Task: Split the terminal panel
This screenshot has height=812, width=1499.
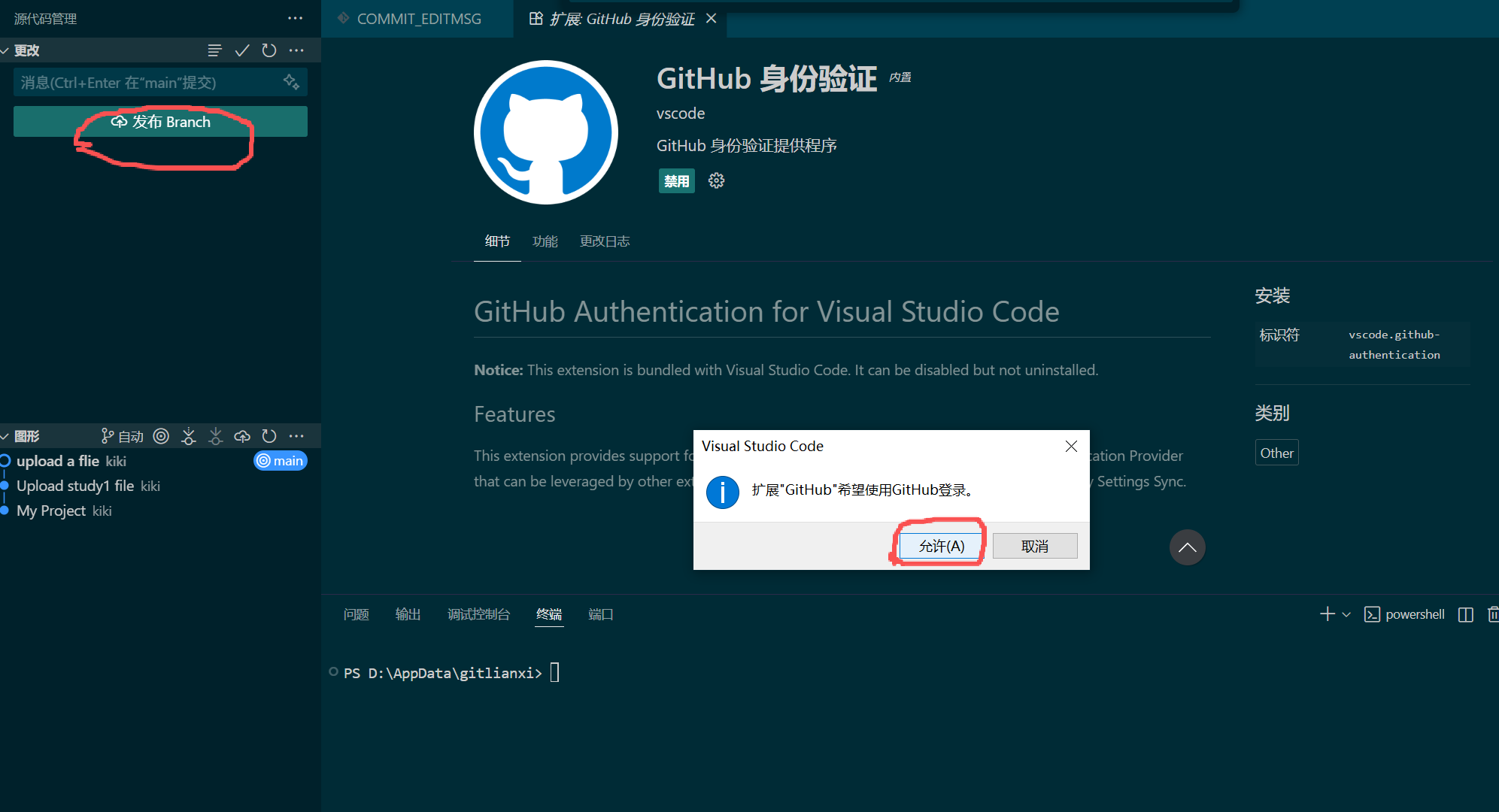Action: pos(1465,614)
